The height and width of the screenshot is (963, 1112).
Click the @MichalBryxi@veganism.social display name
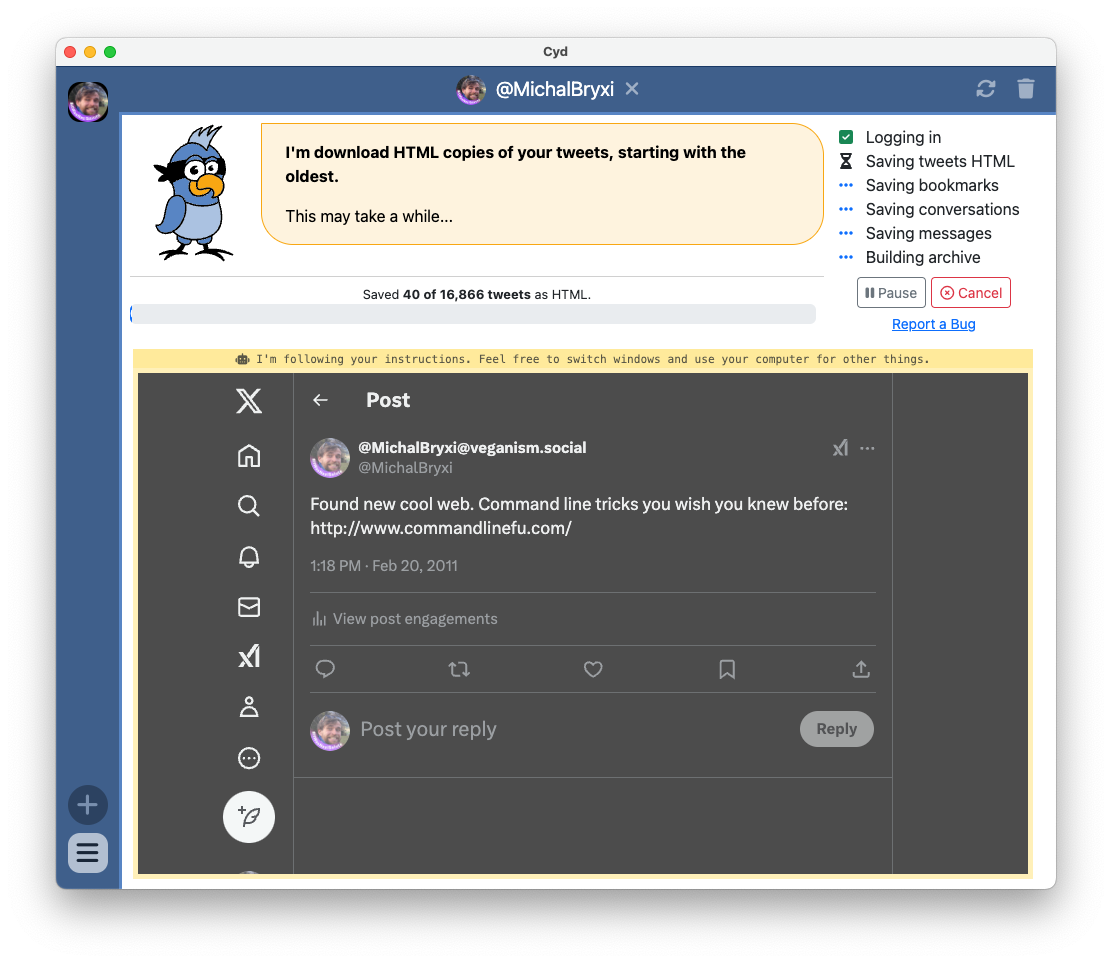(x=472, y=447)
